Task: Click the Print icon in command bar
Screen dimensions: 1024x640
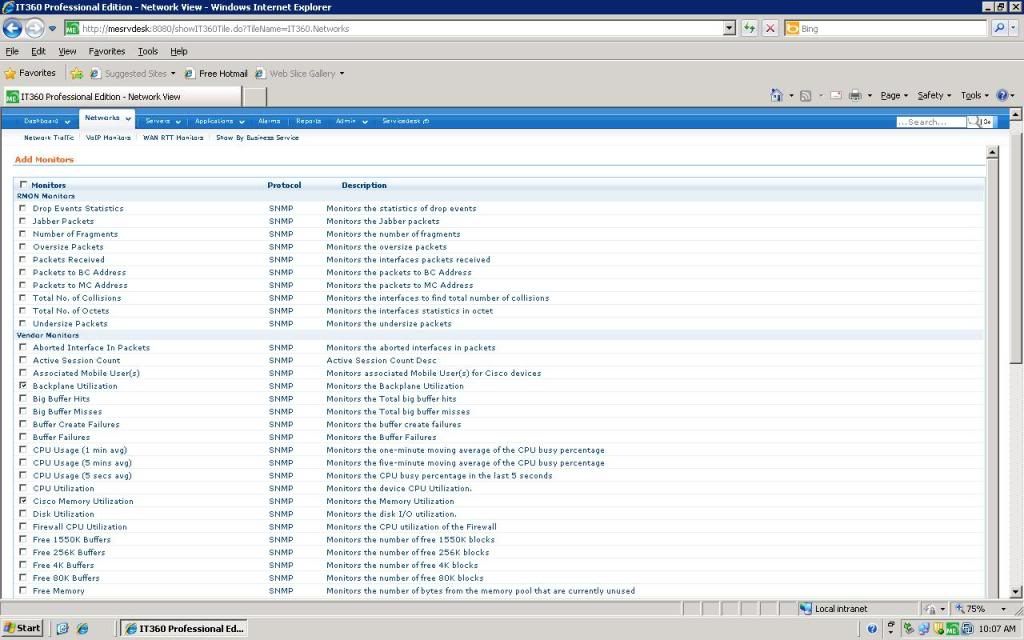Action: pos(855,95)
